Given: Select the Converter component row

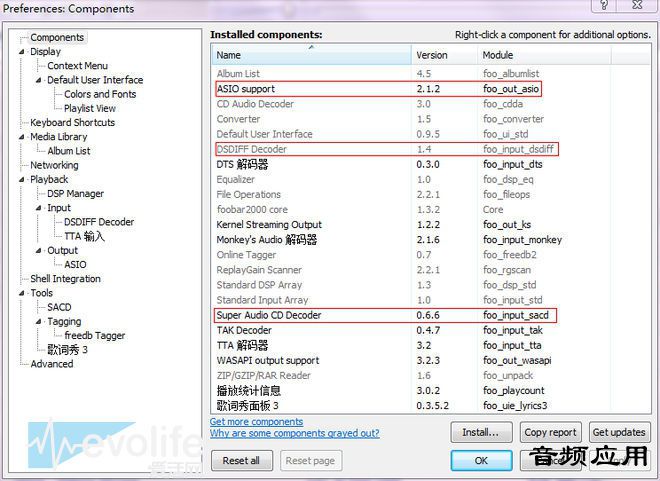Looking at the screenshot, I should click(431, 119).
